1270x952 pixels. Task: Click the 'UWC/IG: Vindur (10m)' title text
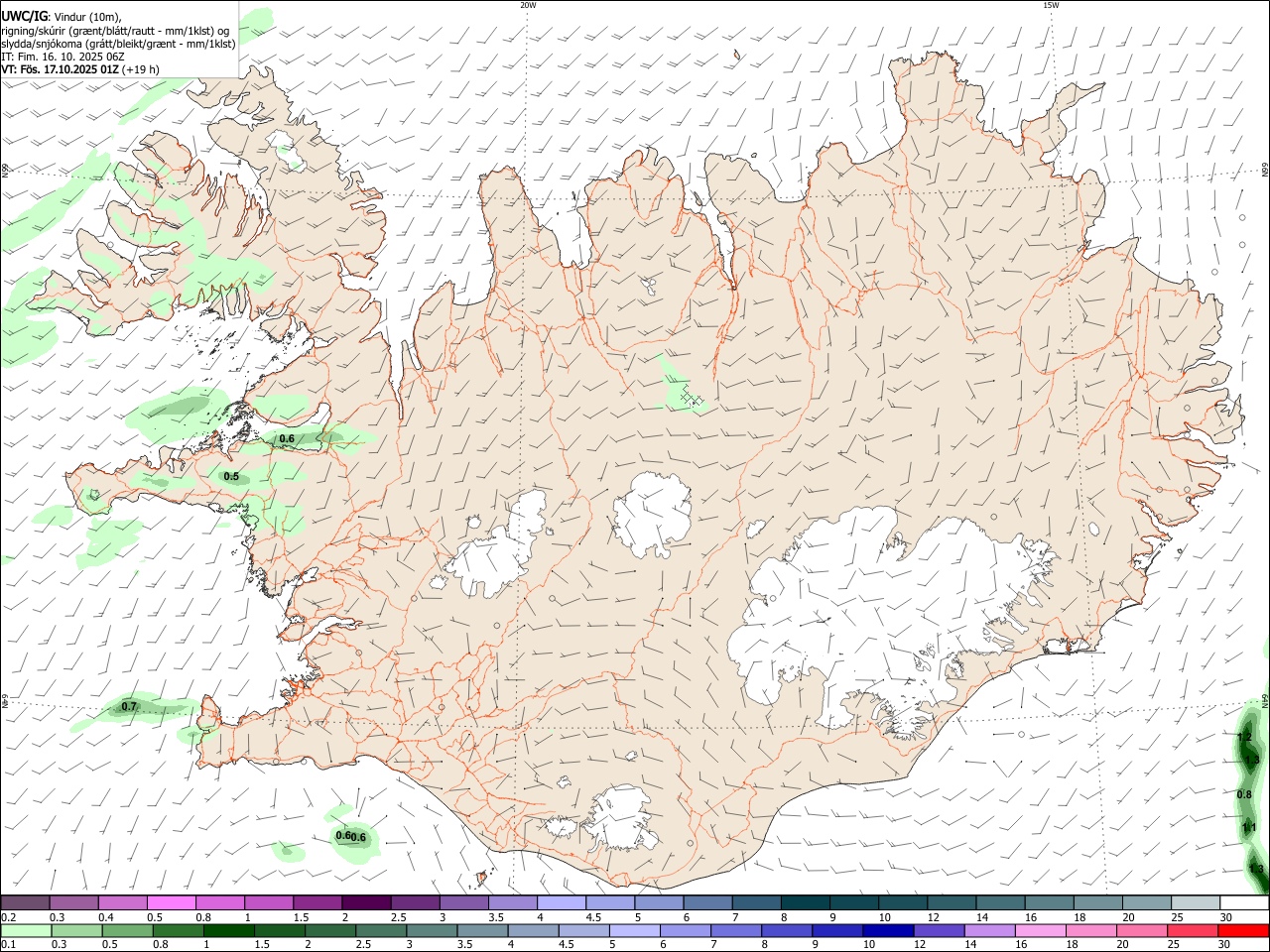62,18
